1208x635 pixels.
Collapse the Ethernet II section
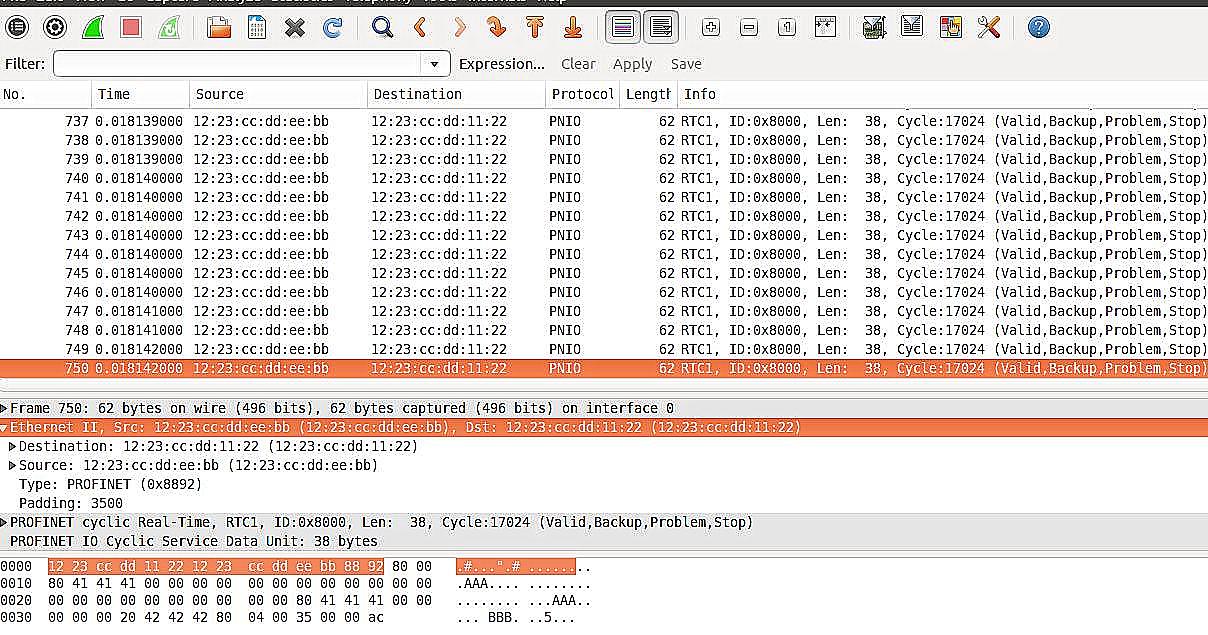click(x=5, y=427)
